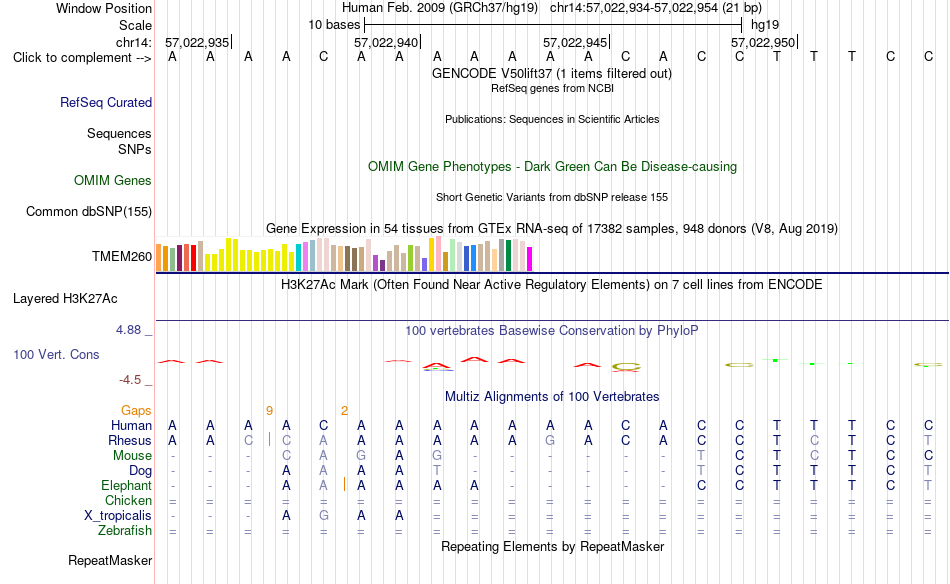Click the 100 Vert. Cons label
Screen dimensions: 950x584
(56, 354)
